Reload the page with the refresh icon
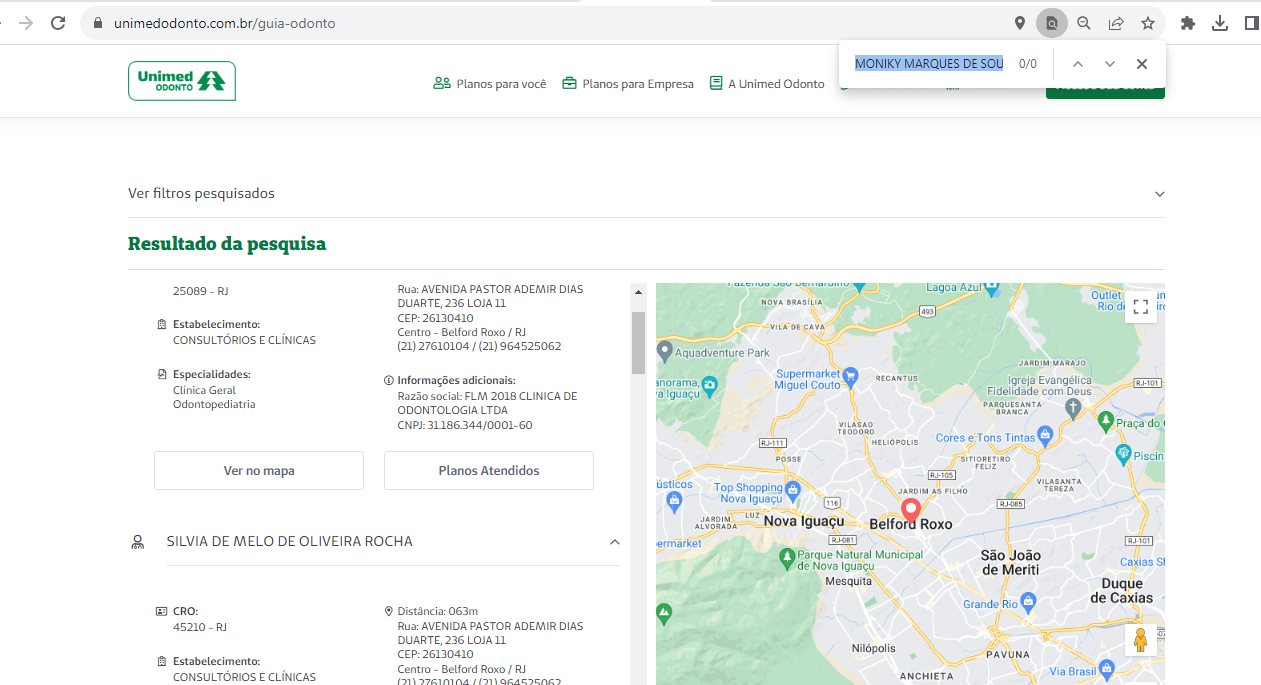1261x685 pixels. (x=58, y=23)
